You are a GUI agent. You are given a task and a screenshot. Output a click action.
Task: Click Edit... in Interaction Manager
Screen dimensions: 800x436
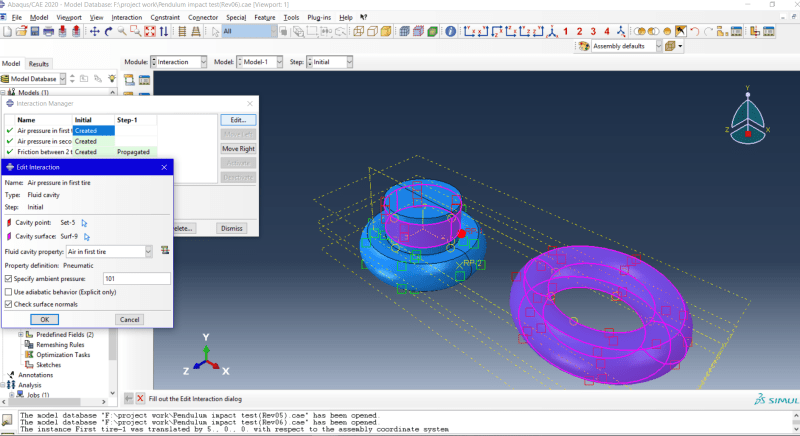(x=238, y=120)
